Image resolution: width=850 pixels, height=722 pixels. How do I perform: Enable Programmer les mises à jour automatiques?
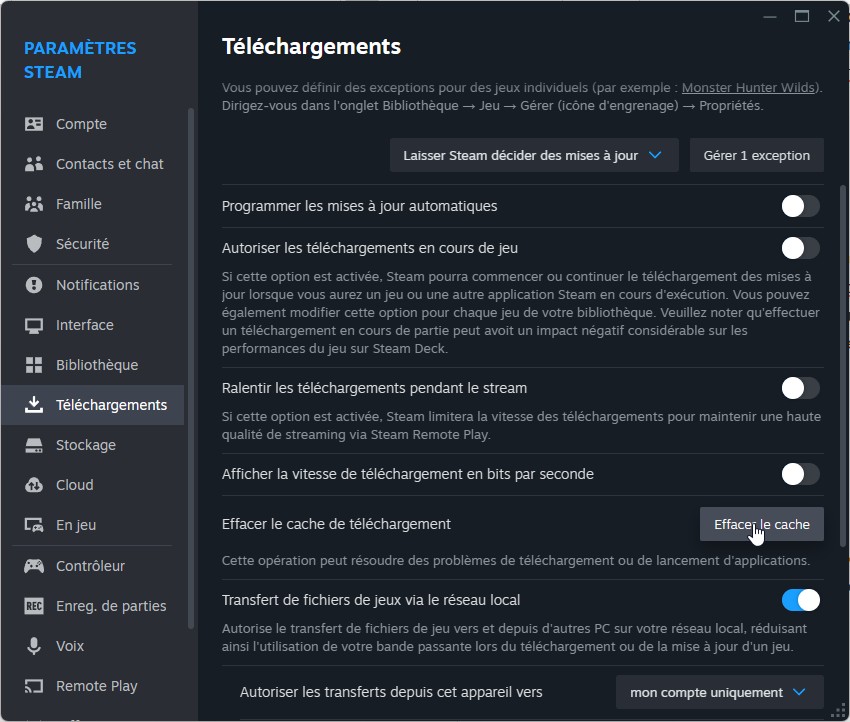[x=800, y=206]
